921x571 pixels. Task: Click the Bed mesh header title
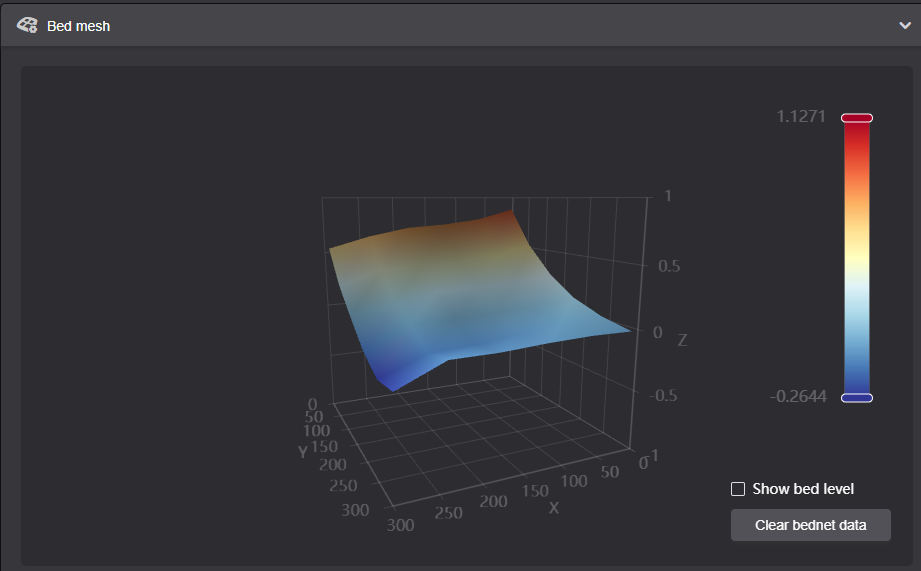point(78,26)
